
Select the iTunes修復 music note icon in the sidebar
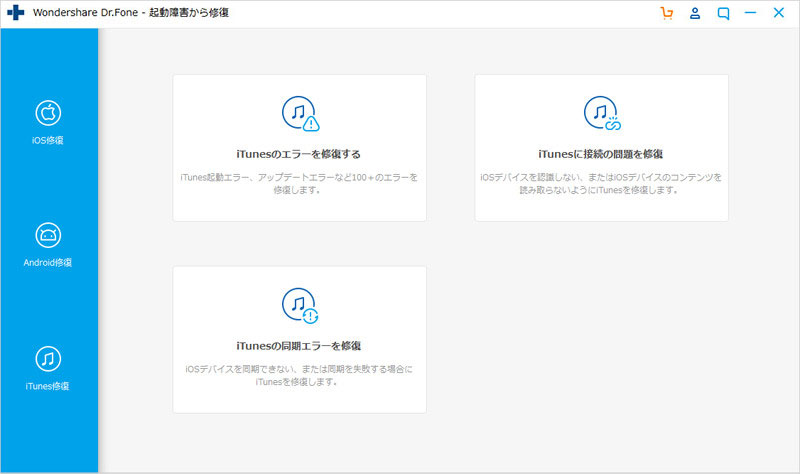(x=48, y=359)
